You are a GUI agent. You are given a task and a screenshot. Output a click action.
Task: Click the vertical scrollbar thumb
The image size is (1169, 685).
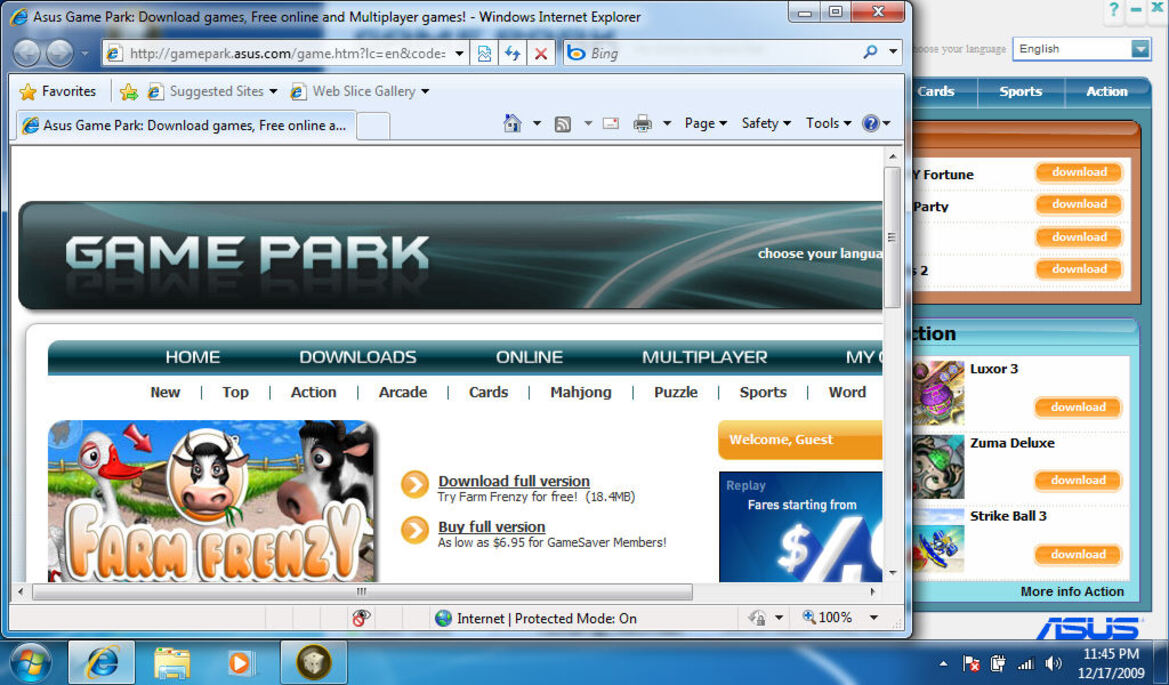pyautogui.click(x=892, y=237)
